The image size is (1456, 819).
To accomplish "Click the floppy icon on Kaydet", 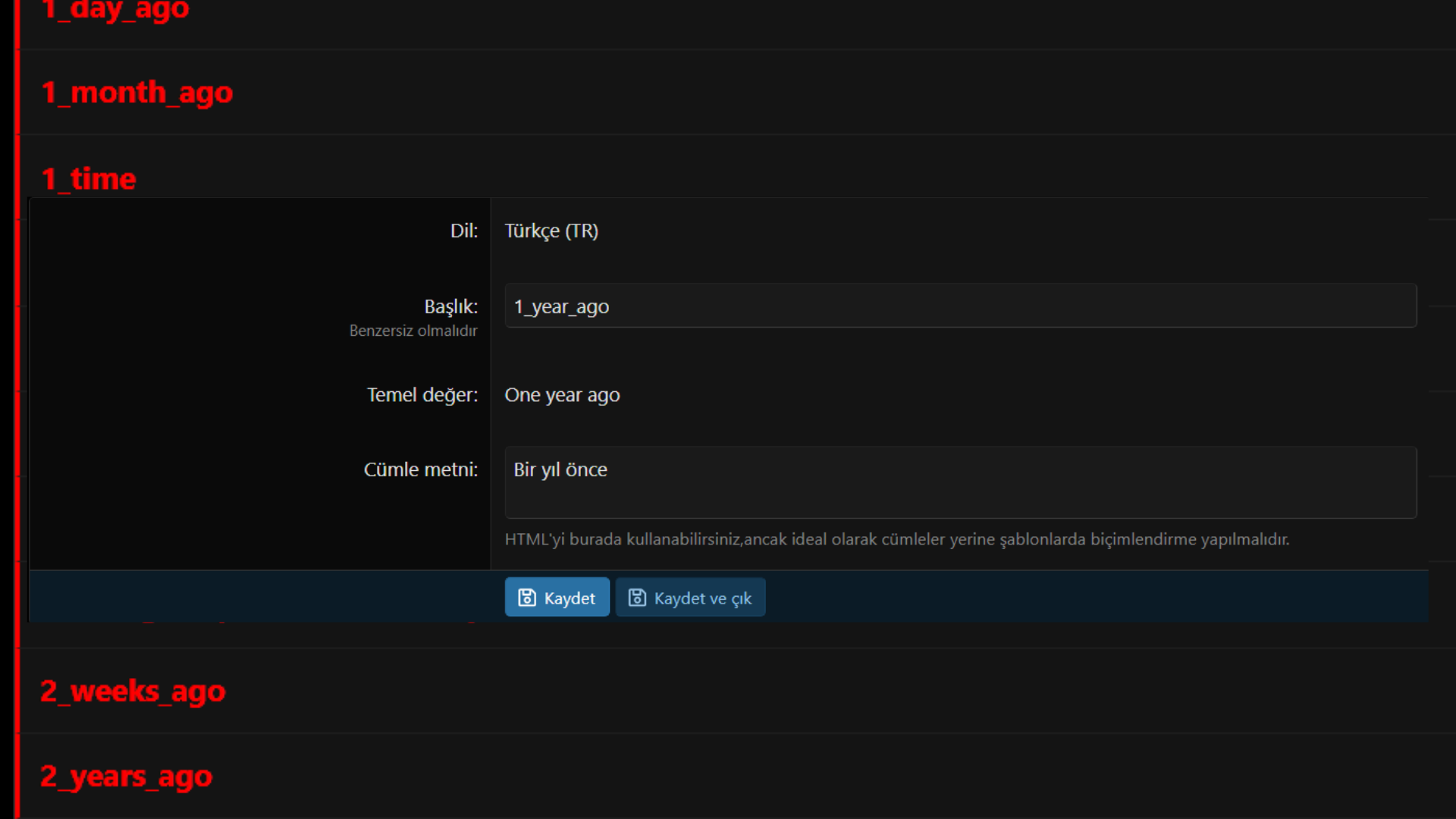I will 527,598.
